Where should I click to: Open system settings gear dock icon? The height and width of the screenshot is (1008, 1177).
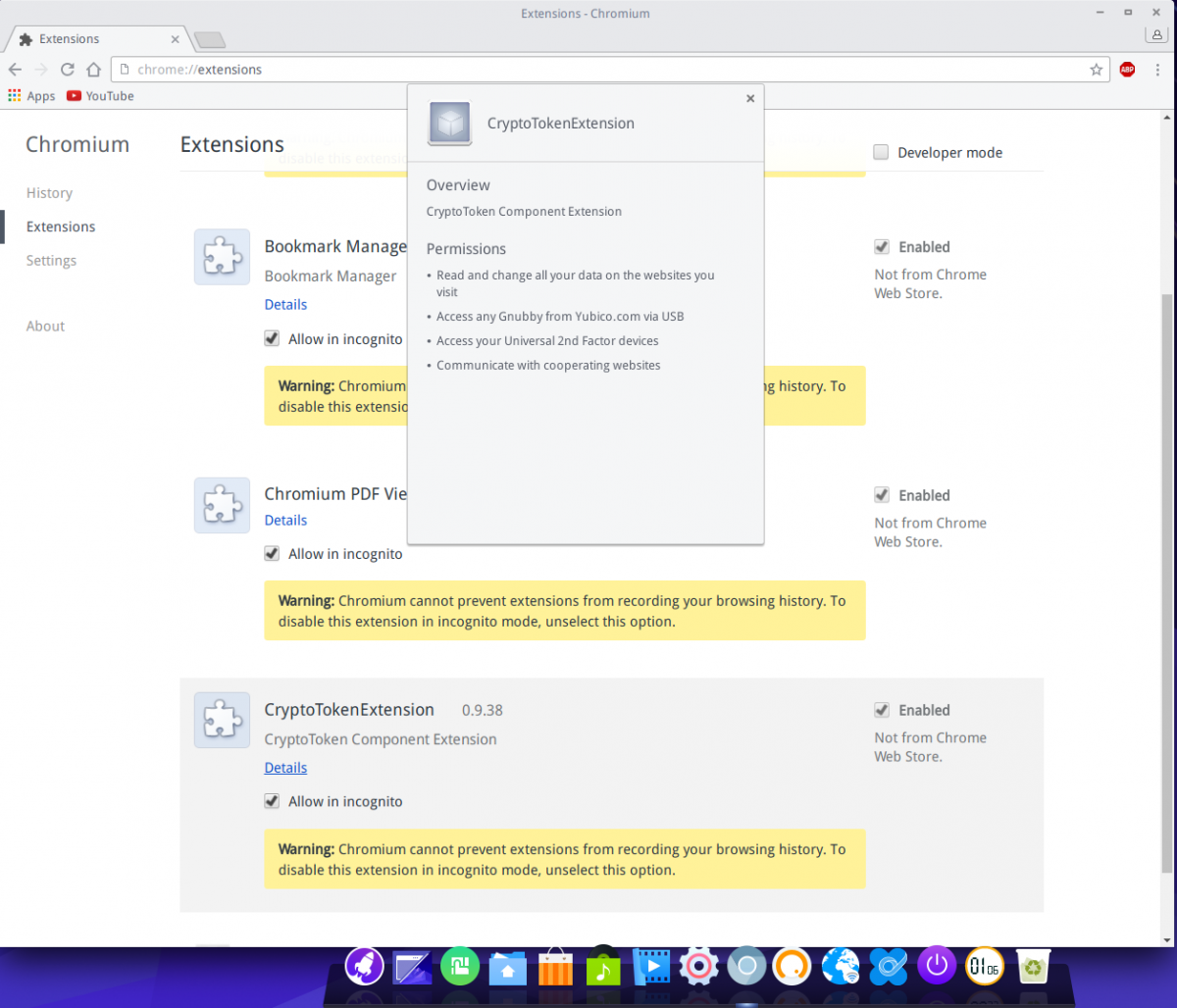click(699, 967)
